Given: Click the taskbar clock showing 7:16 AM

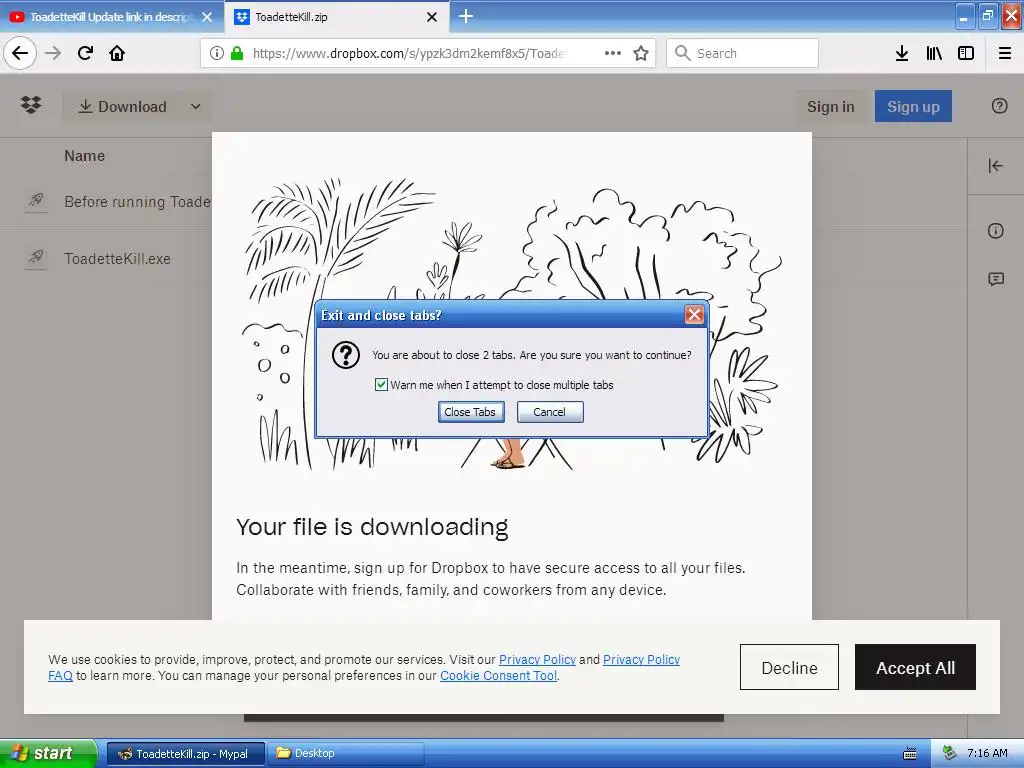Looking at the screenshot, I should (x=987, y=754).
